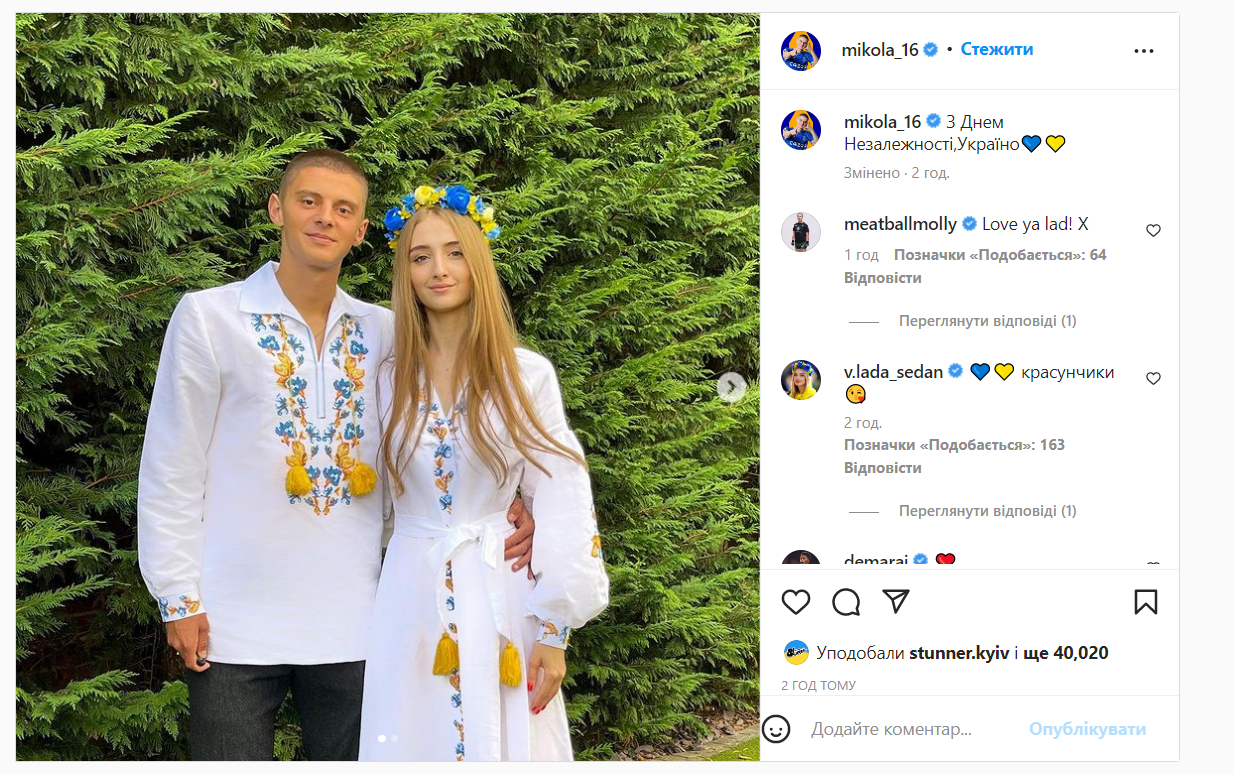This screenshot has width=1234, height=774.
Task: Like v.lada_sedan's comment with the heart
Action: (1153, 378)
